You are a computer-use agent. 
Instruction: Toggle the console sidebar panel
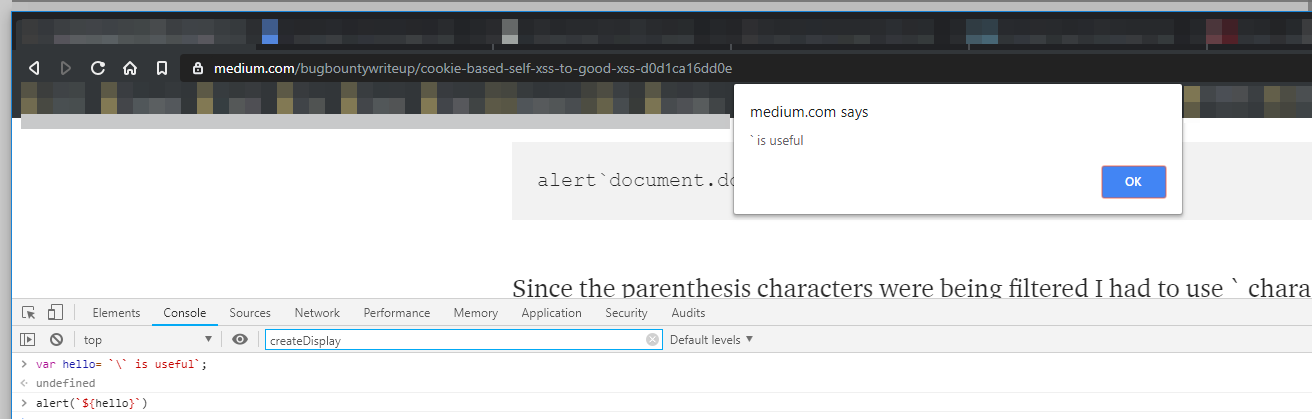point(28,340)
